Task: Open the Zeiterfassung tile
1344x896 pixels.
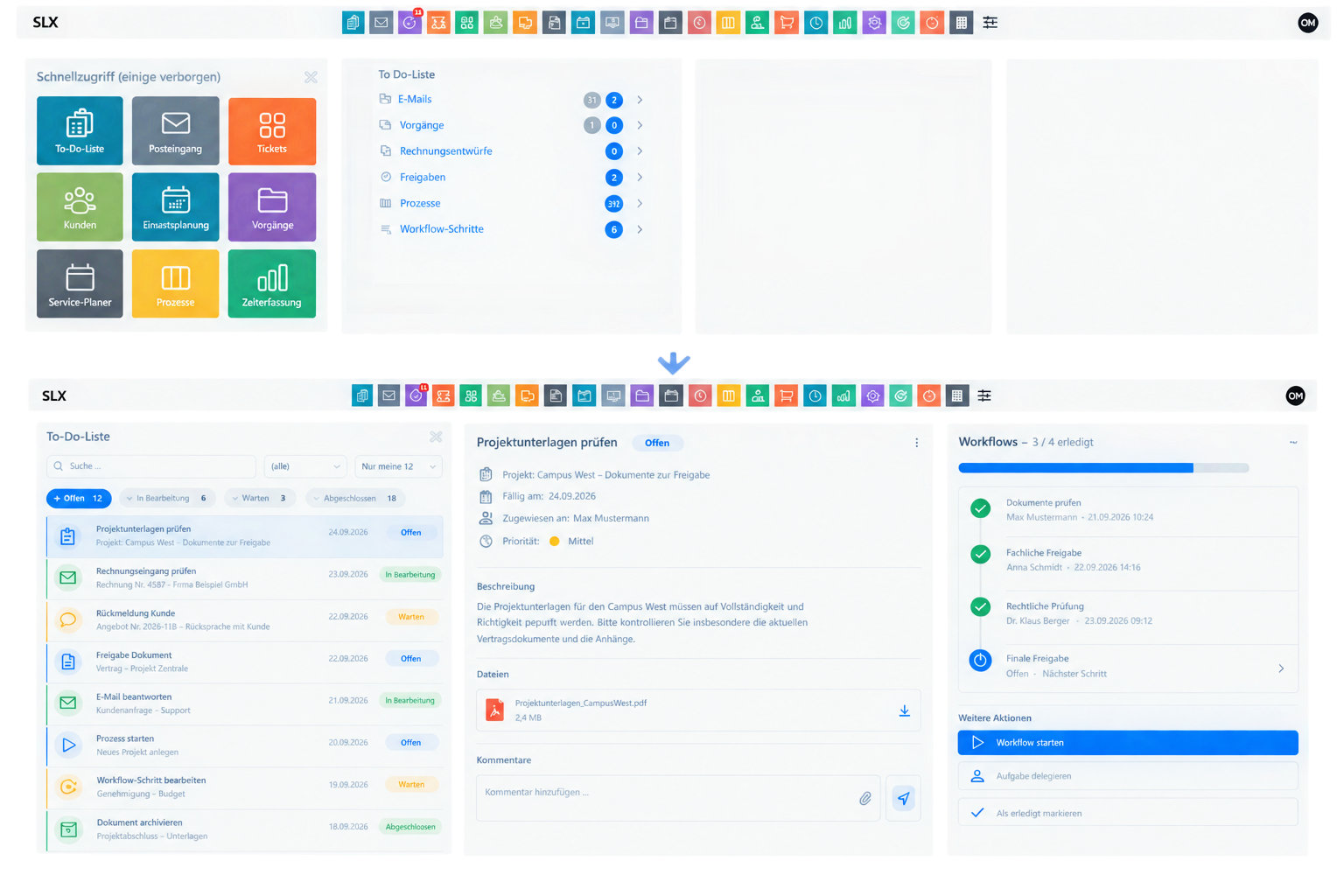Action: tap(272, 283)
